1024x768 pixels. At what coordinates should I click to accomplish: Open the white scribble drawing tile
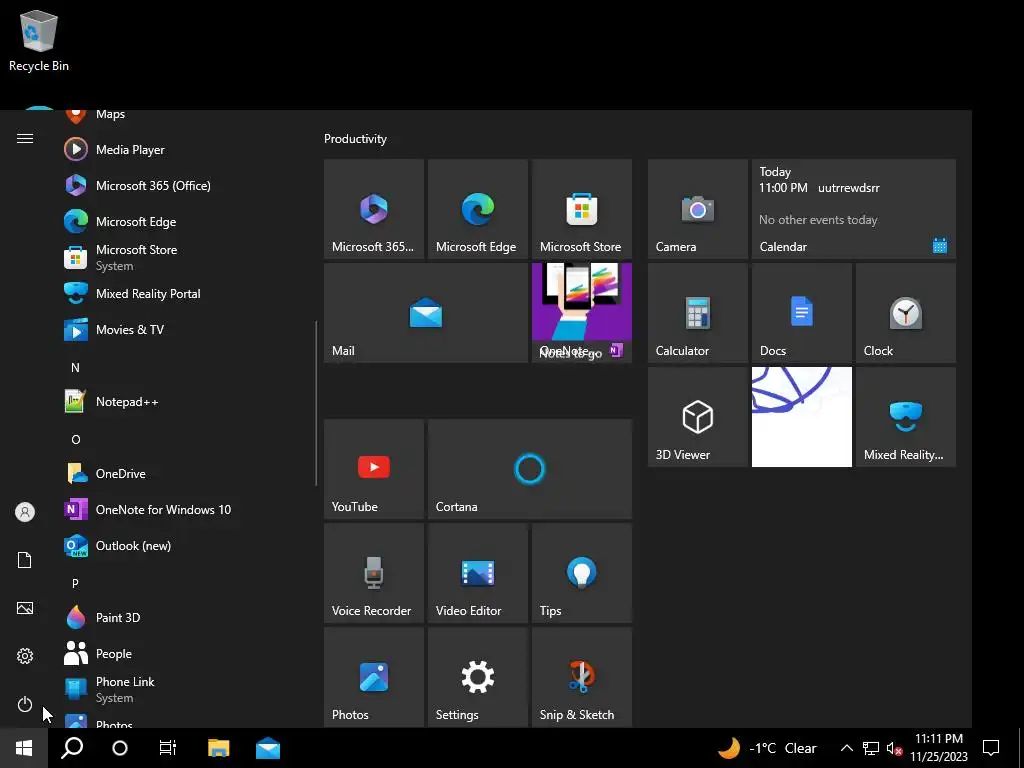click(801, 417)
